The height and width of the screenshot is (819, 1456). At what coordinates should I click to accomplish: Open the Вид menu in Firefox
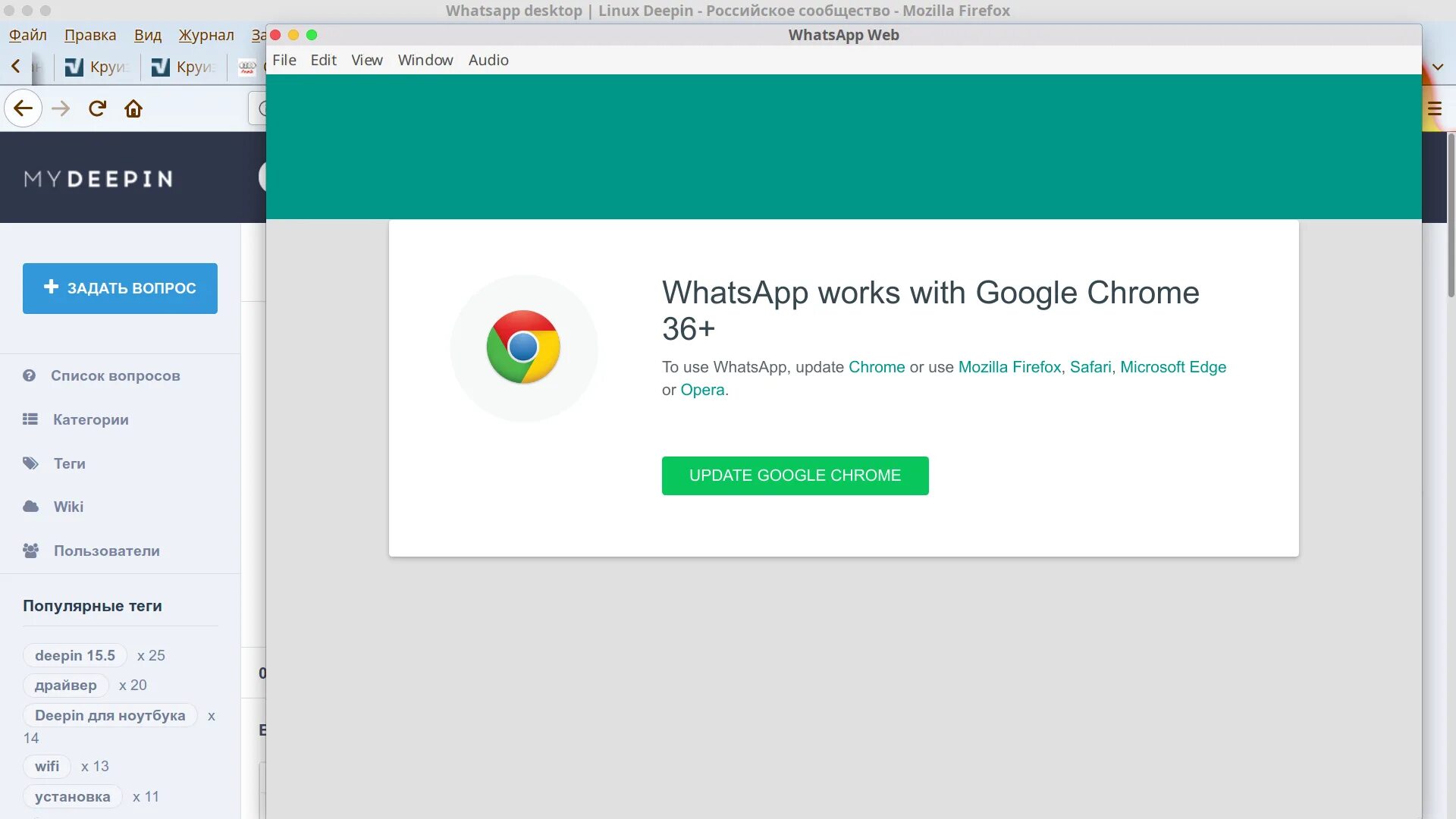click(148, 35)
